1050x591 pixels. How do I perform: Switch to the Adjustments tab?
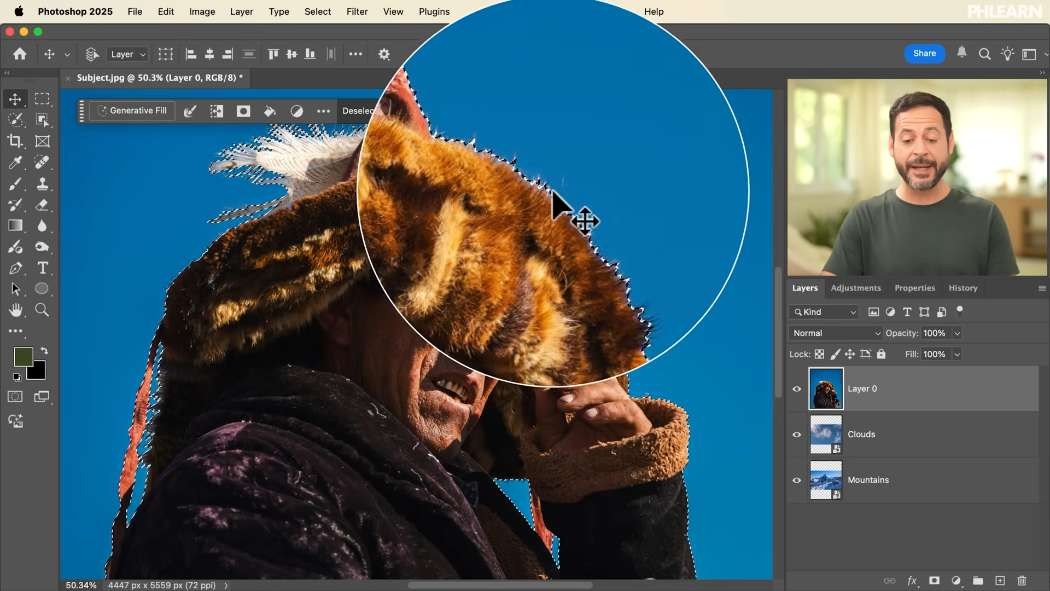(856, 288)
